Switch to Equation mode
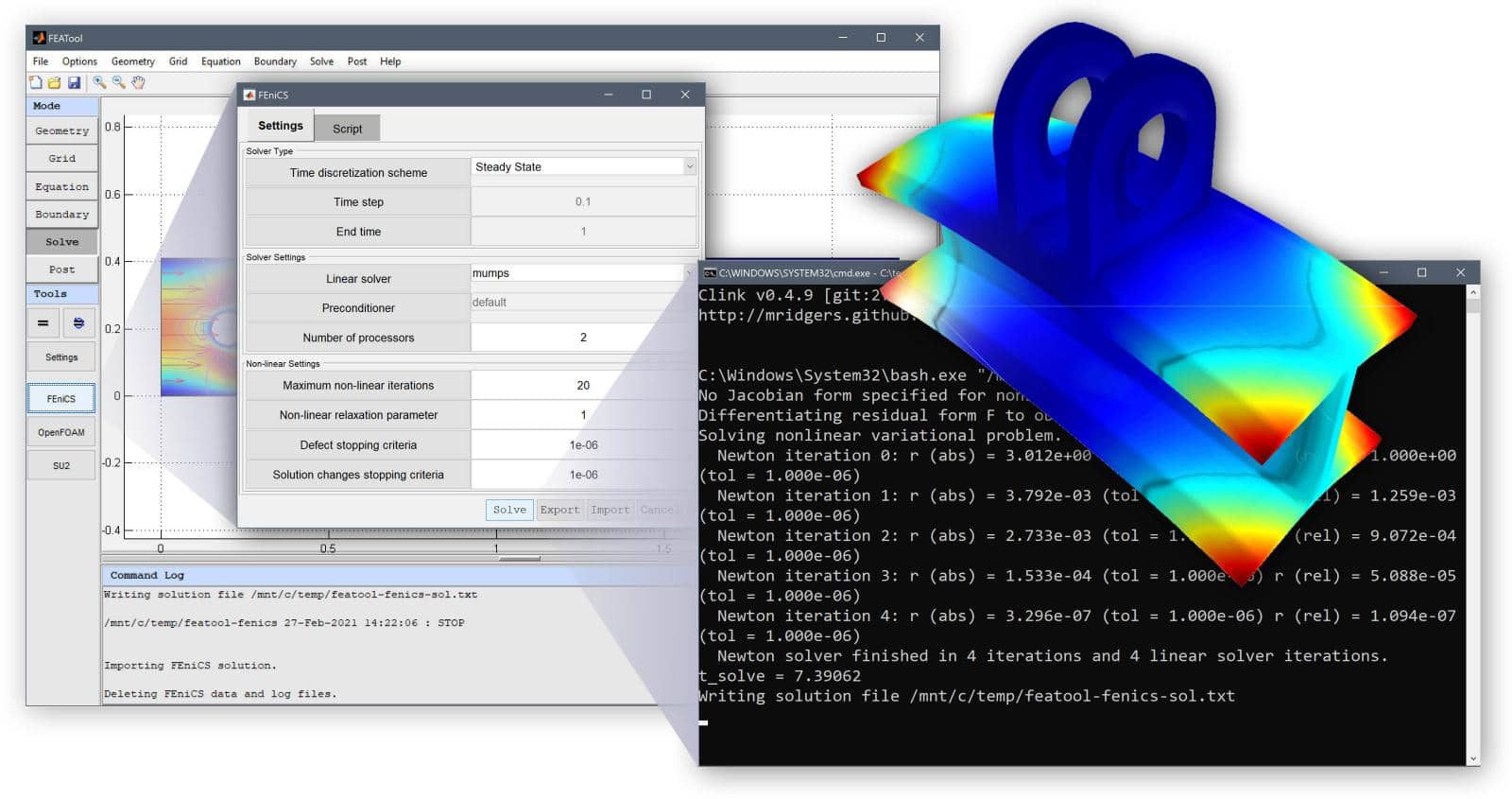Screen dimensions: 1512x799 click(62, 187)
